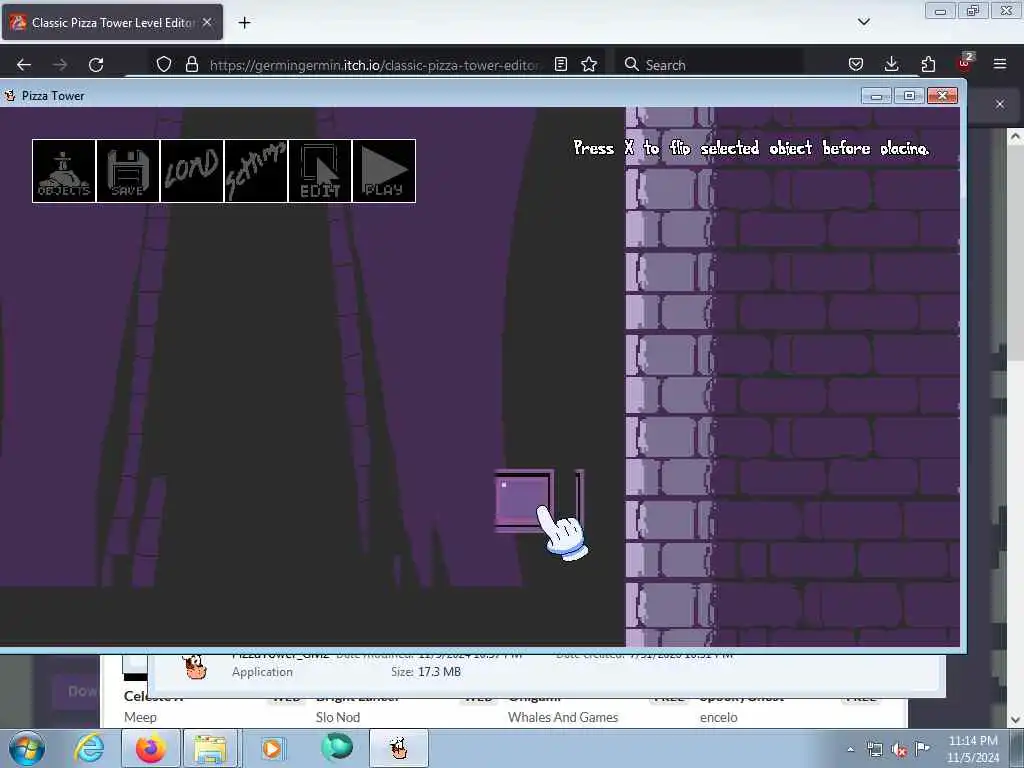Screen dimensions: 1024x768
Task: Open a new browser tab
Action: click(244, 23)
